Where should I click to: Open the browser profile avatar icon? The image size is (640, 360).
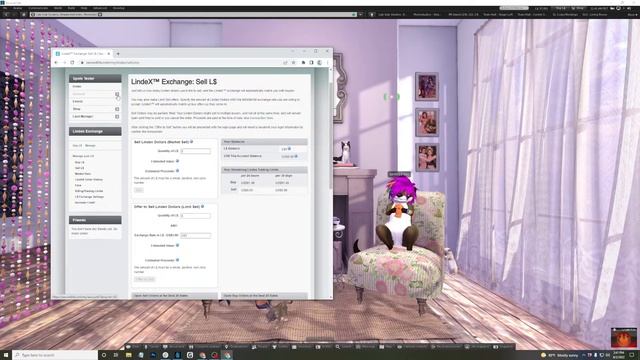click(x=319, y=62)
